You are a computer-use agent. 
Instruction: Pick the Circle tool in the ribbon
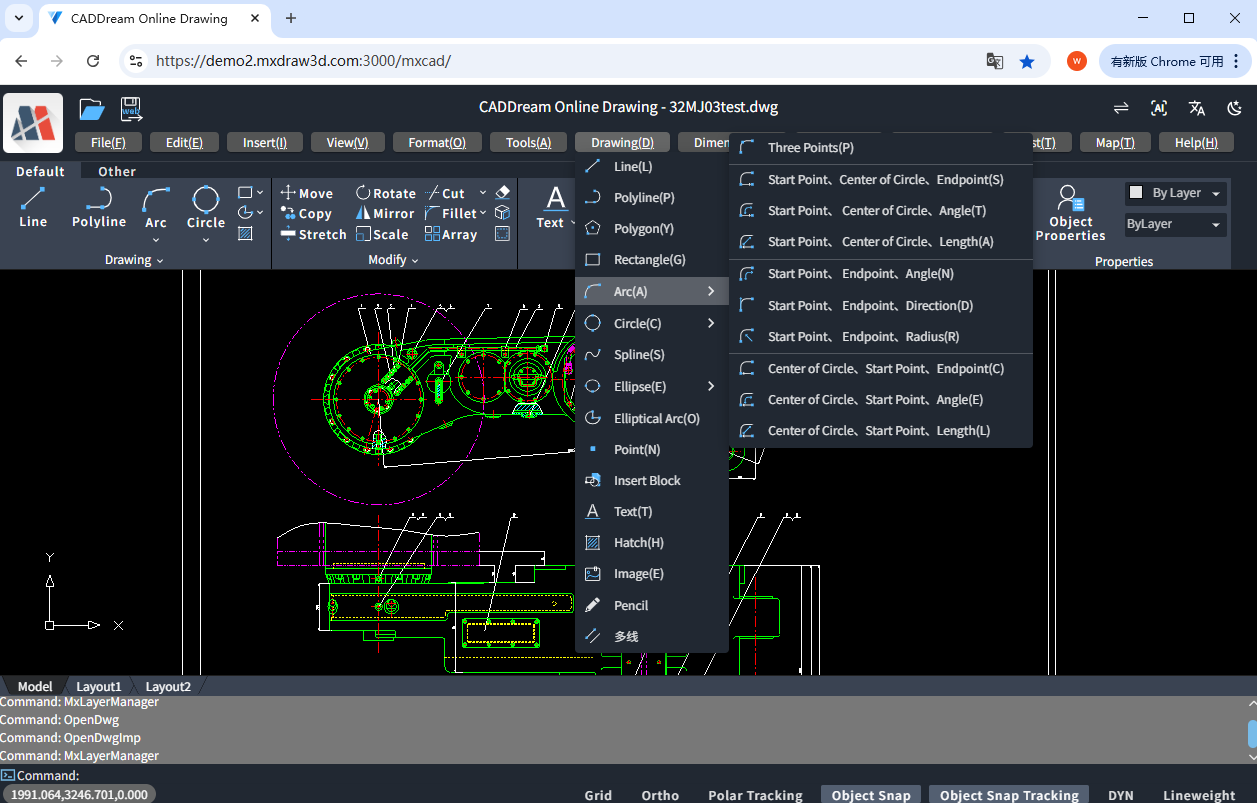click(x=206, y=205)
